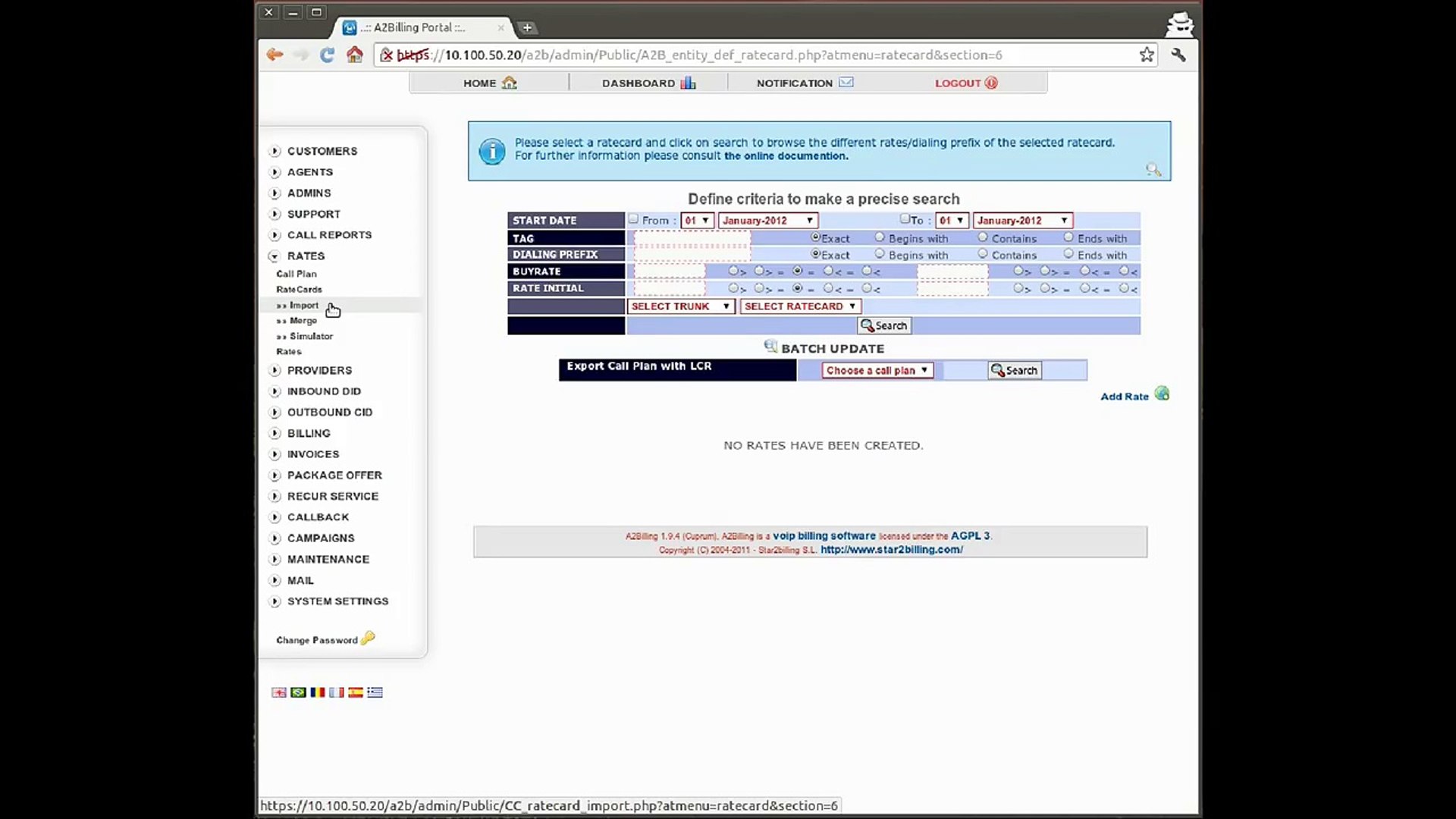The image size is (1456, 819).
Task: Click magnifier icon in info box
Action: [1153, 170]
